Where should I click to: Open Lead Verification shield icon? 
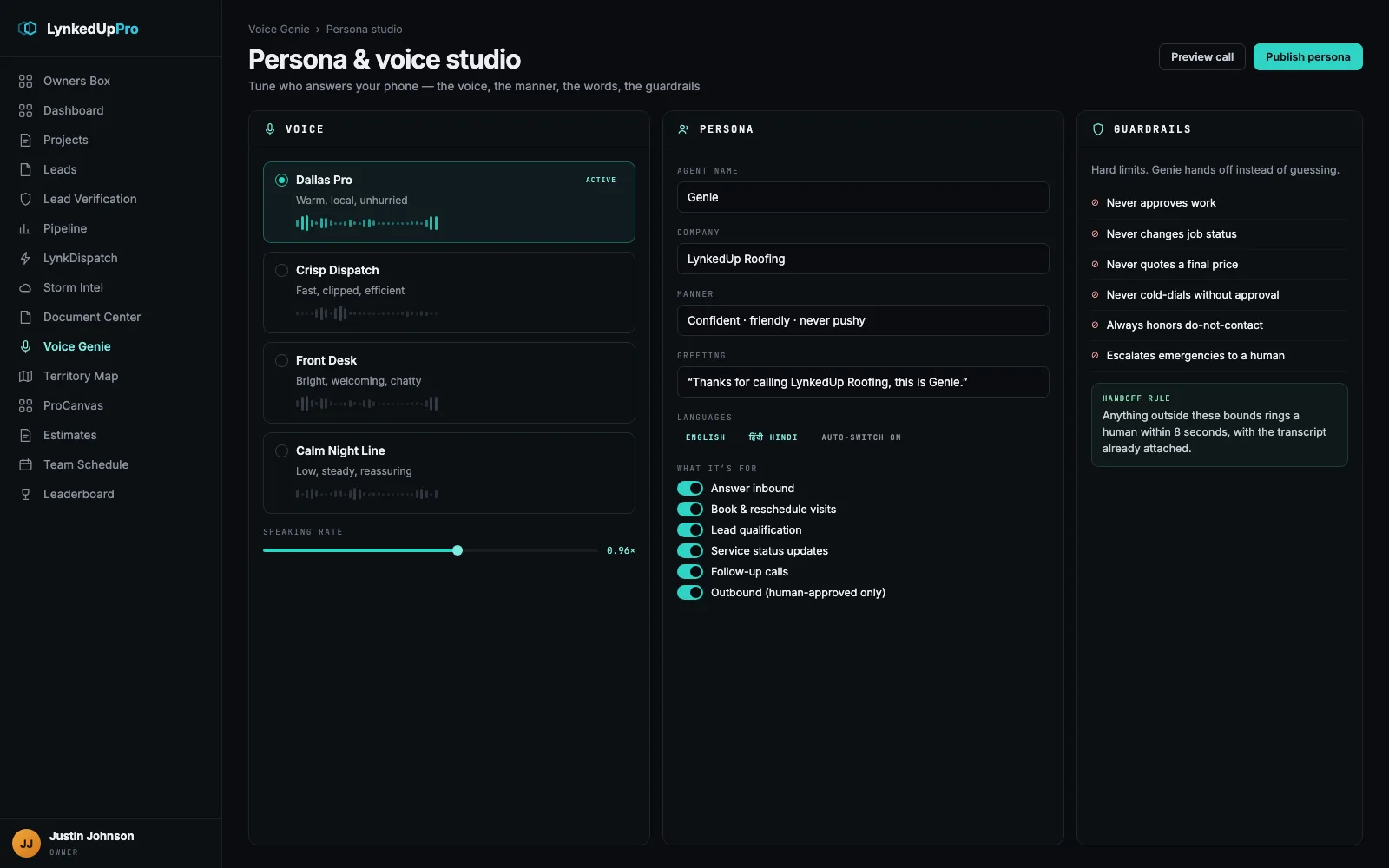[25, 199]
